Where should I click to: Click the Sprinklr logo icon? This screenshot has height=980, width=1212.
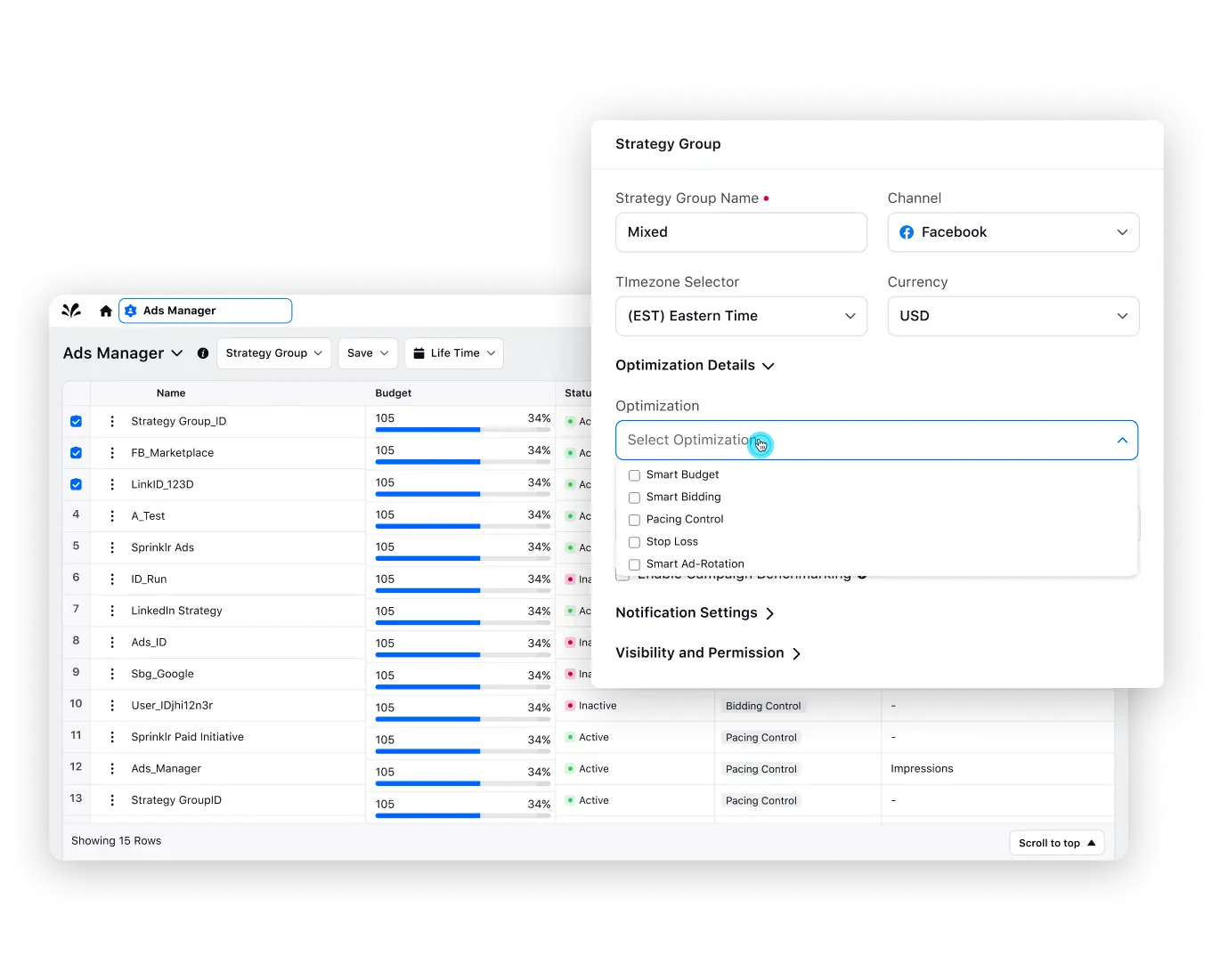point(71,311)
